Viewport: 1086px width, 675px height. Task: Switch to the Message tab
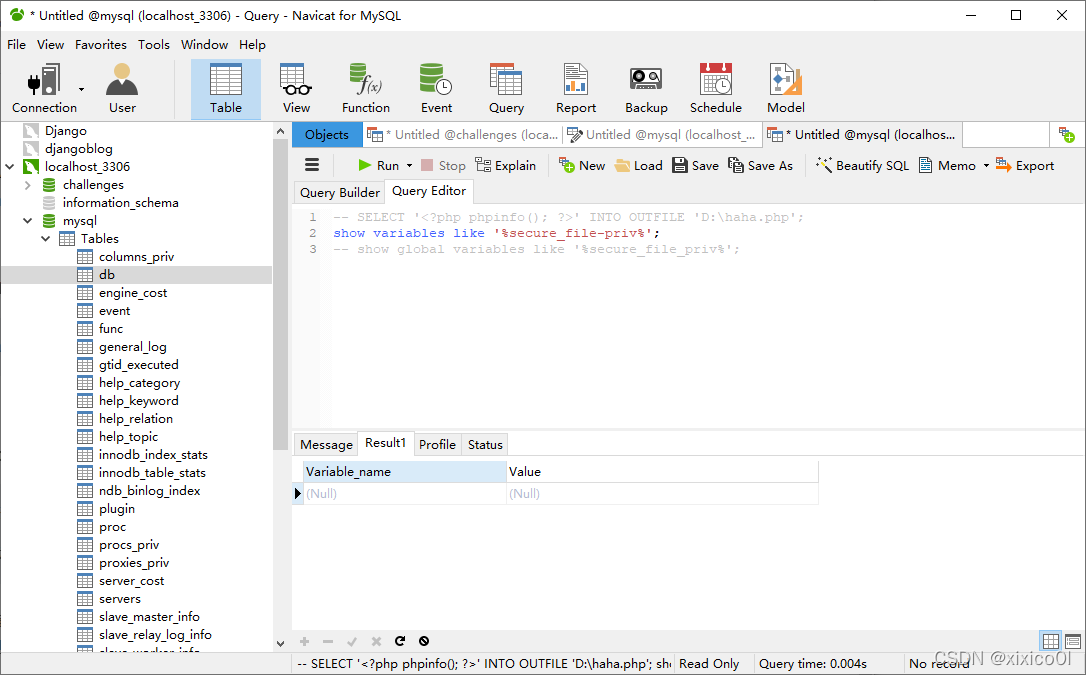[326, 444]
